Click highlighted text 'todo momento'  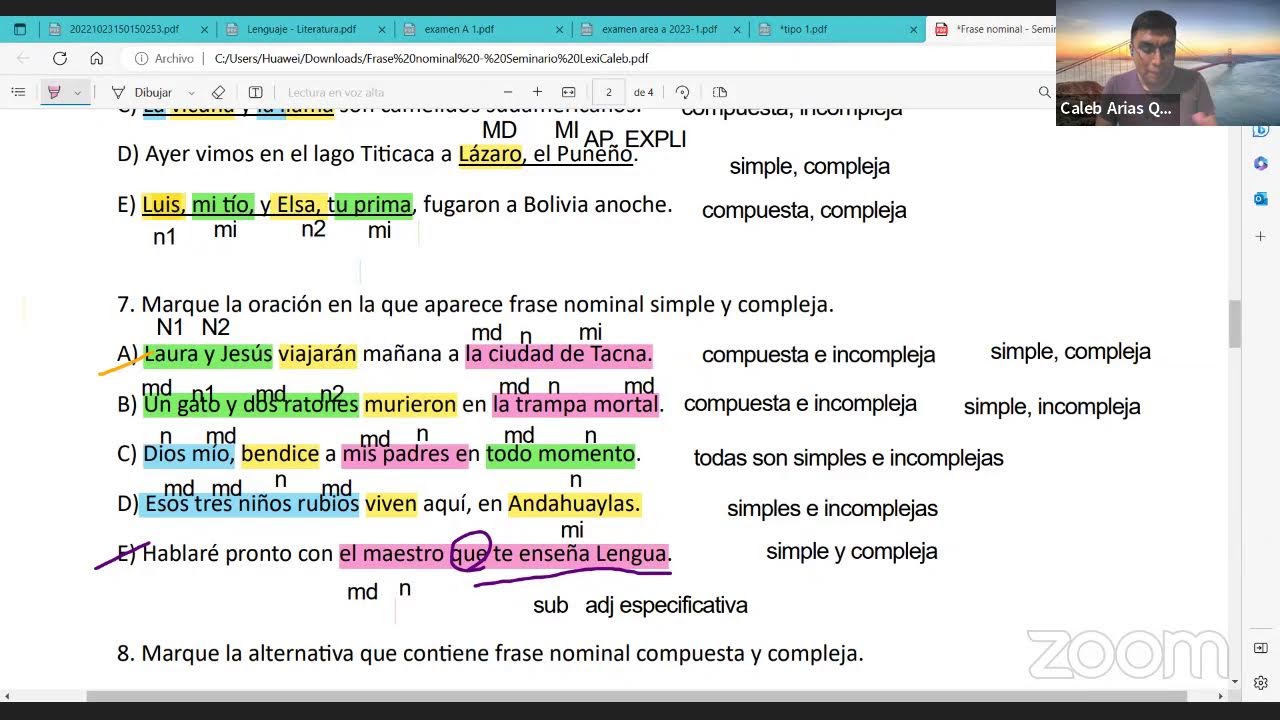point(560,454)
